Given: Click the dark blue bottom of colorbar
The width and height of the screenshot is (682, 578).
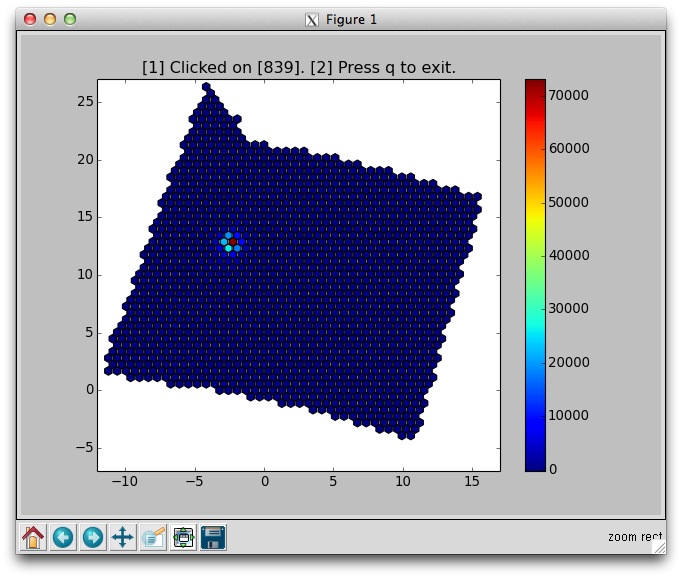Looking at the screenshot, I should pyautogui.click(x=536, y=463).
